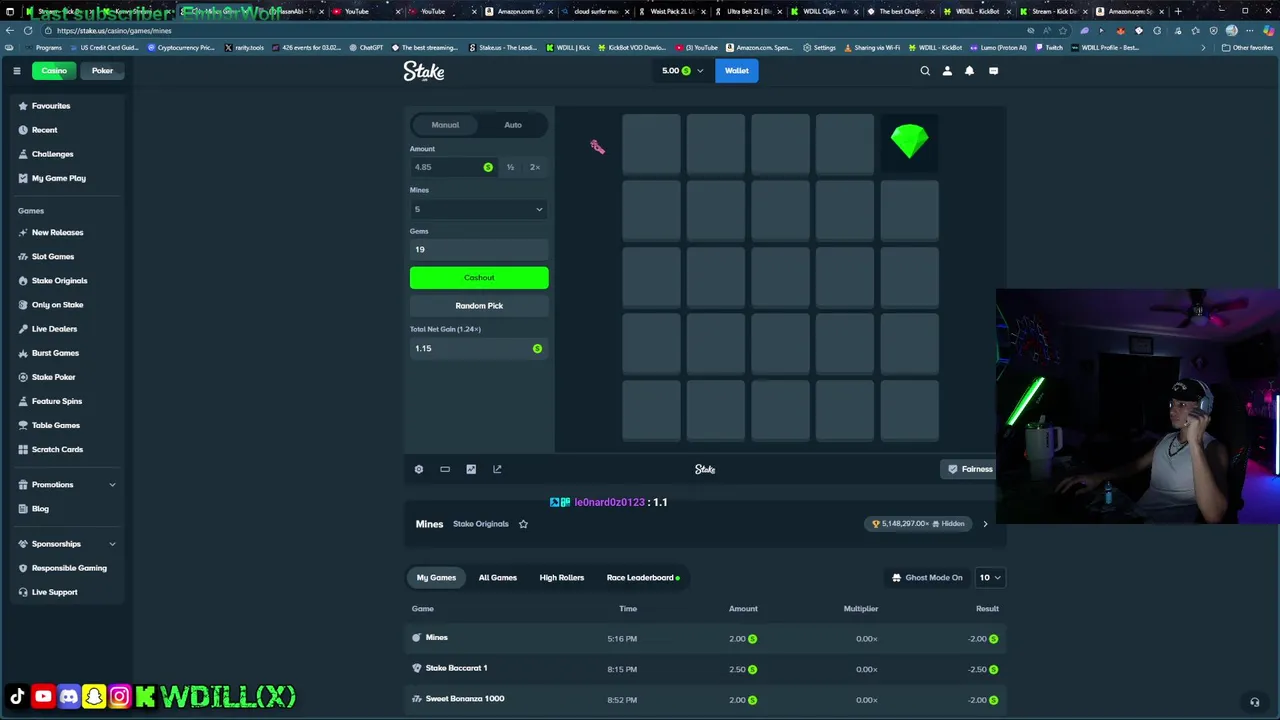Open Recent in the sidebar

[x=44, y=130]
